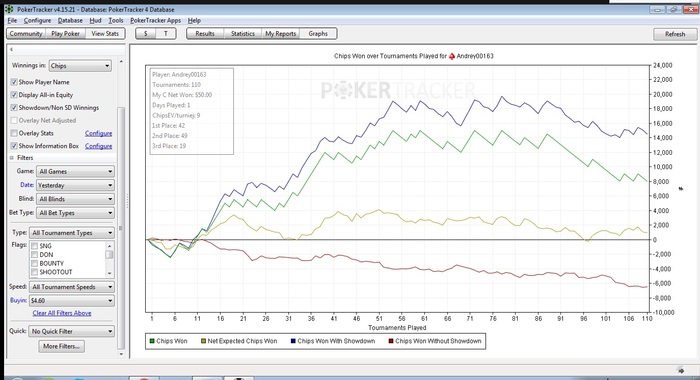The width and height of the screenshot is (700, 380).
Task: Click the PokerTracker title bar app icon
Action: (9, 9)
